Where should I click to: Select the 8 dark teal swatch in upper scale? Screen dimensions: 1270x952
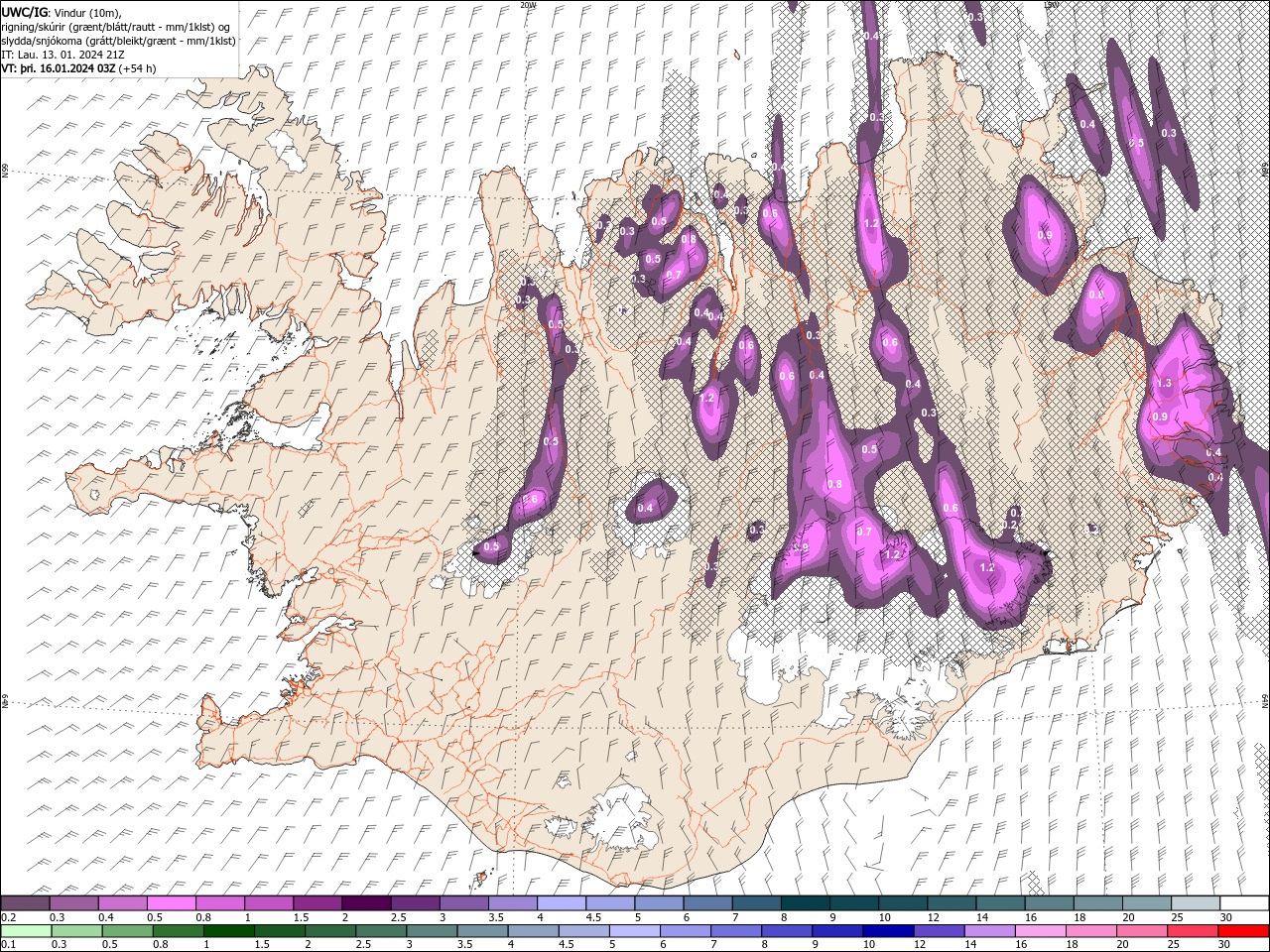pyautogui.click(x=805, y=903)
